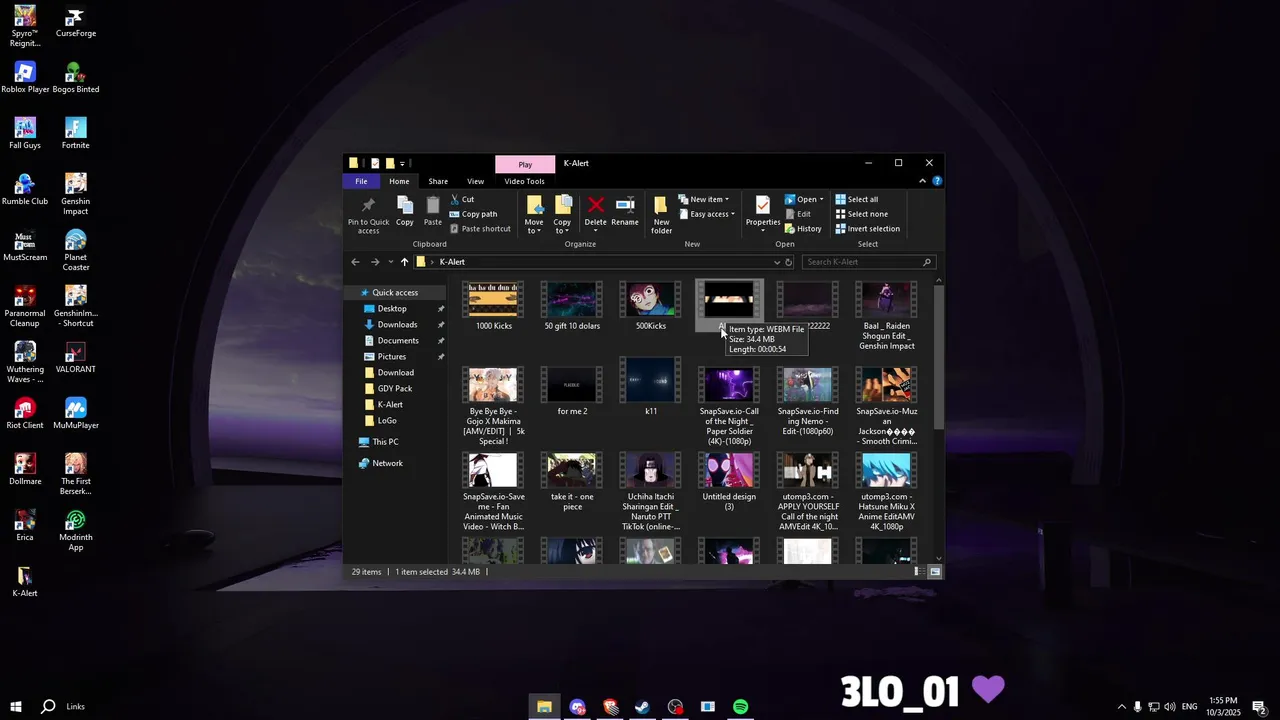Click the Copy icon in Clipboard group

405,211
